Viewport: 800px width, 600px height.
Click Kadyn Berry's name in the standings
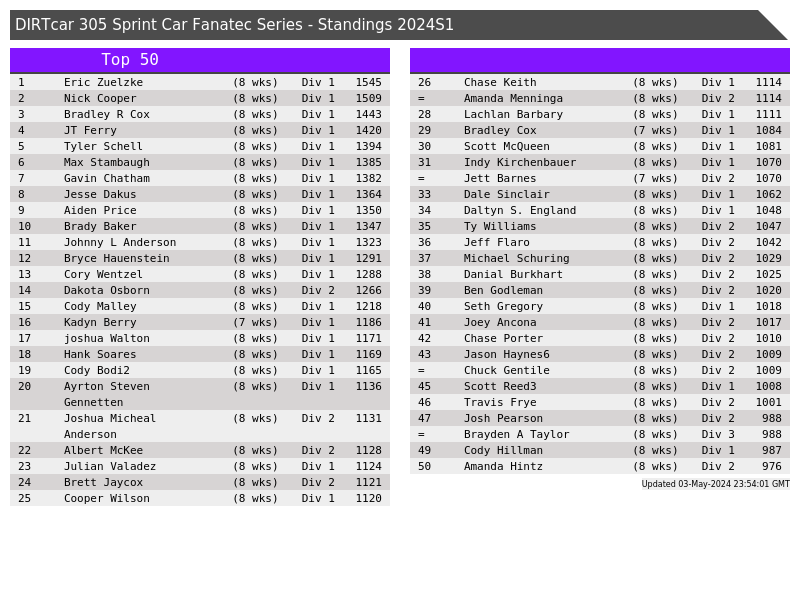coord(100,322)
